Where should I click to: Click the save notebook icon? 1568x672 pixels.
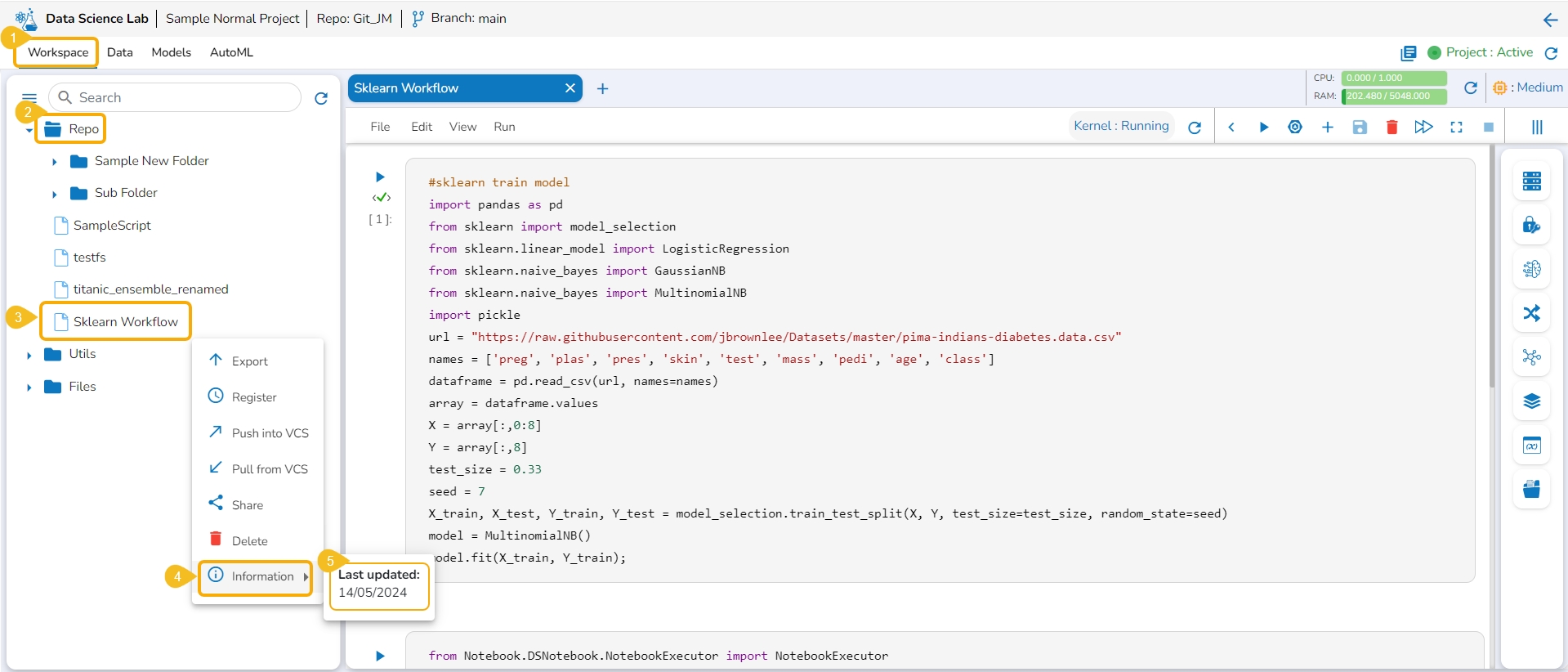[x=1360, y=127]
